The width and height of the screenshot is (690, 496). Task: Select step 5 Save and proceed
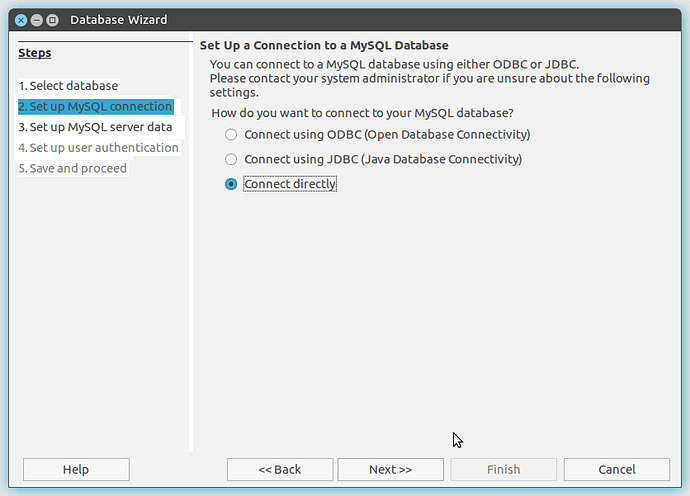pyautogui.click(x=72, y=168)
